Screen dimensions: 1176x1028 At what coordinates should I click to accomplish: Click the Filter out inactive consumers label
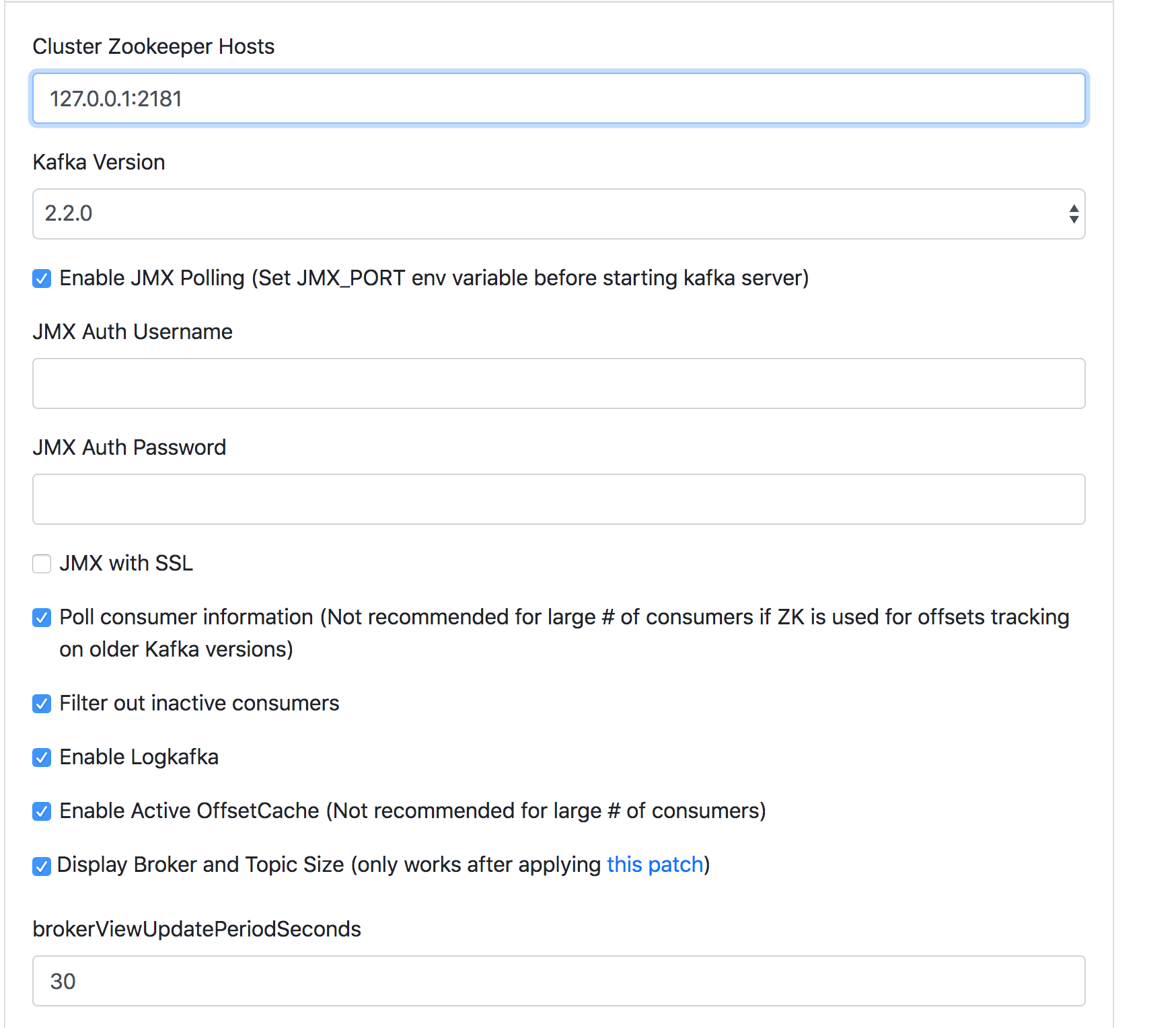(199, 703)
